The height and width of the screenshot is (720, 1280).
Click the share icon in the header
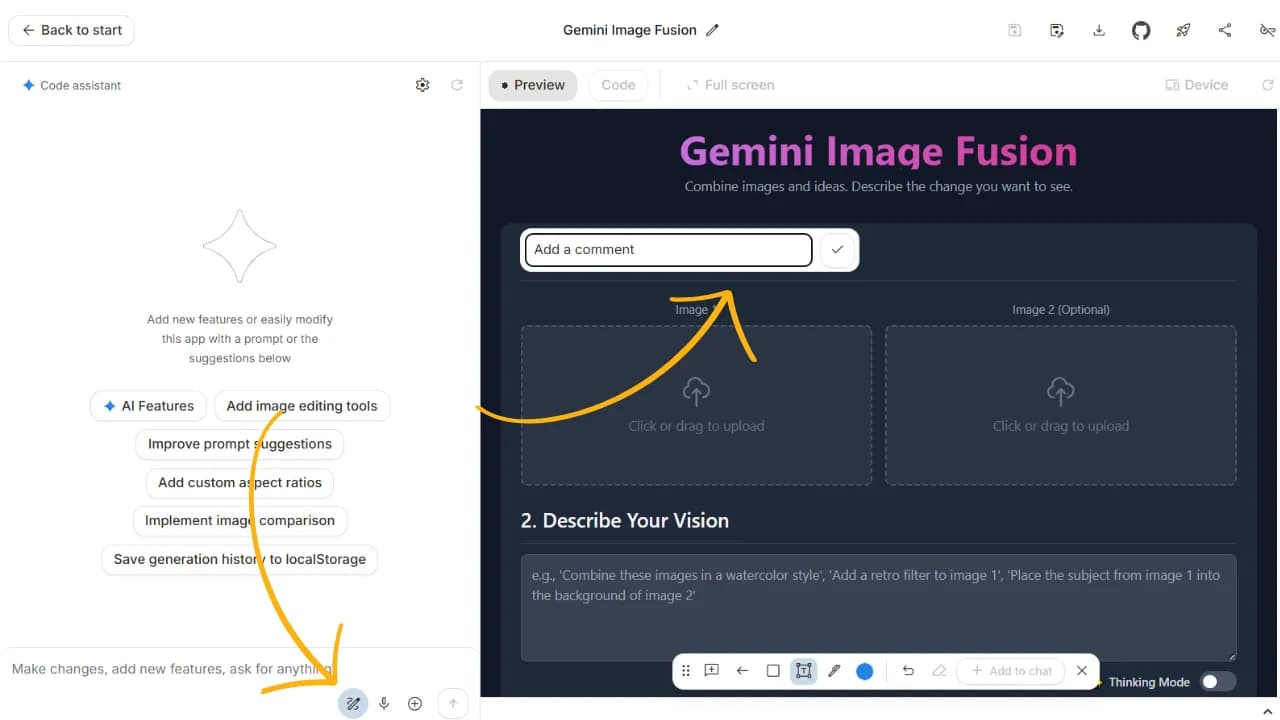(x=1225, y=30)
